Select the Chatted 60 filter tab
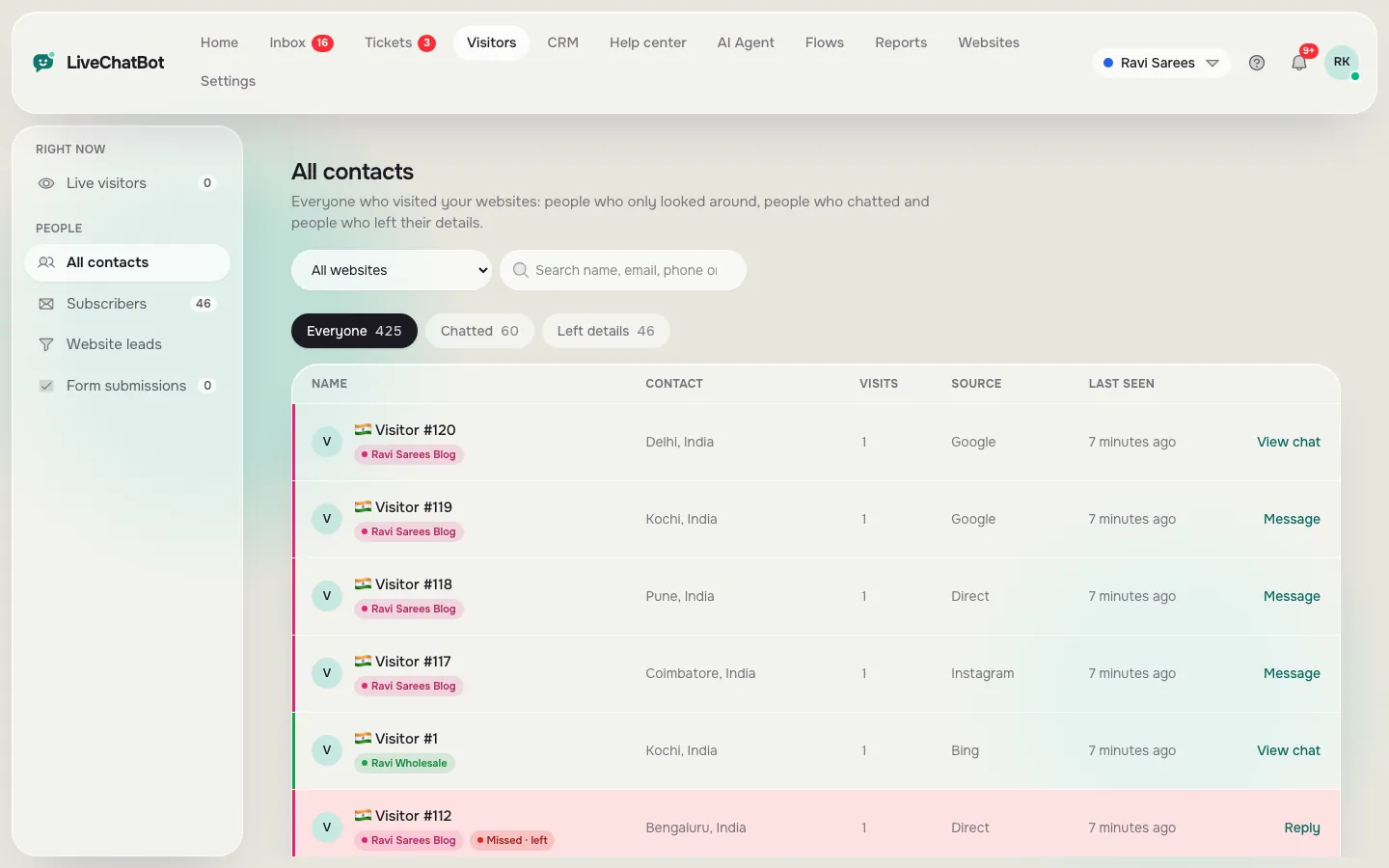Viewport: 1389px width, 868px height. [x=479, y=331]
